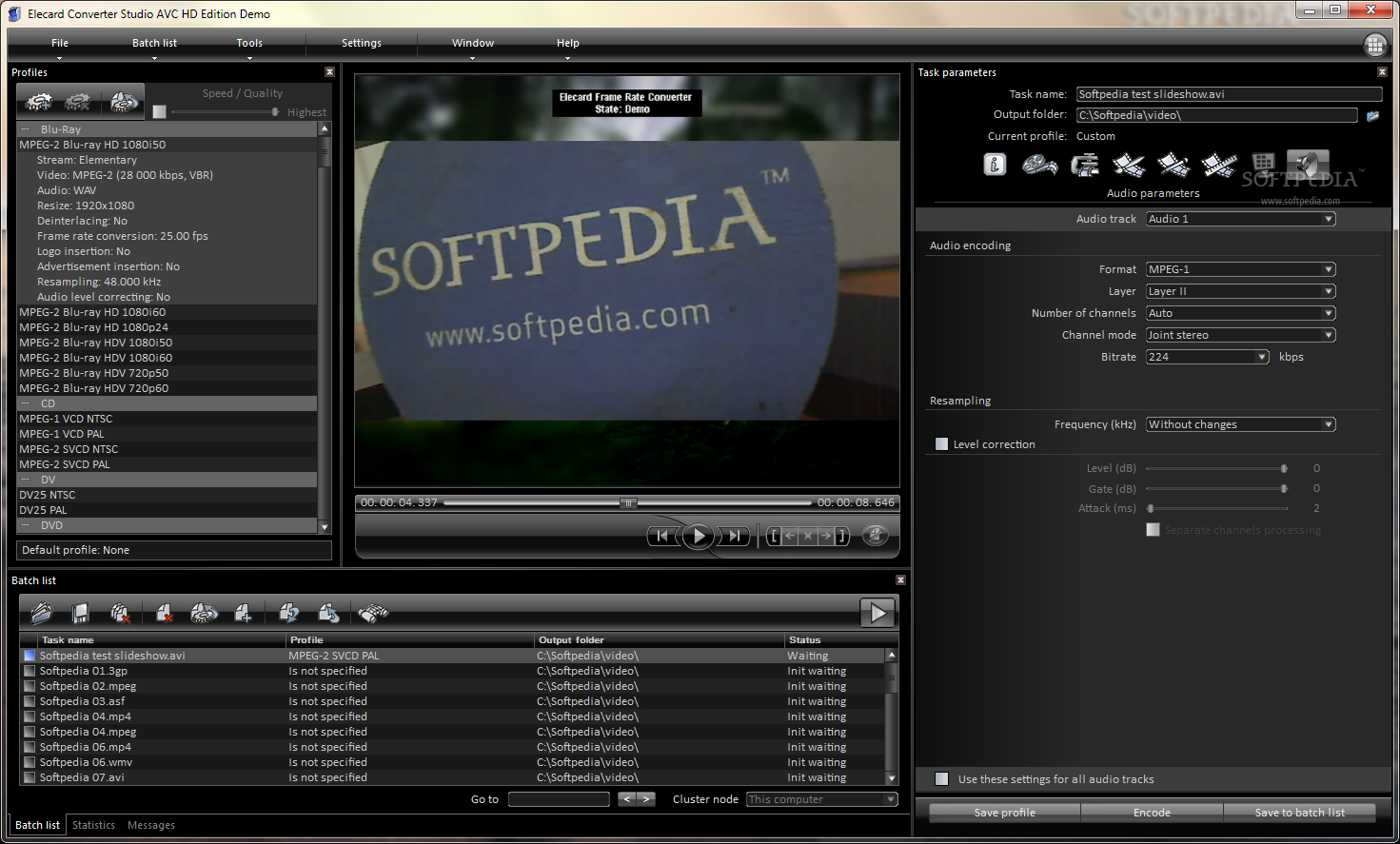The width and height of the screenshot is (1400, 844).
Task: Click the film strip with pencil icon
Action: coord(1173,166)
